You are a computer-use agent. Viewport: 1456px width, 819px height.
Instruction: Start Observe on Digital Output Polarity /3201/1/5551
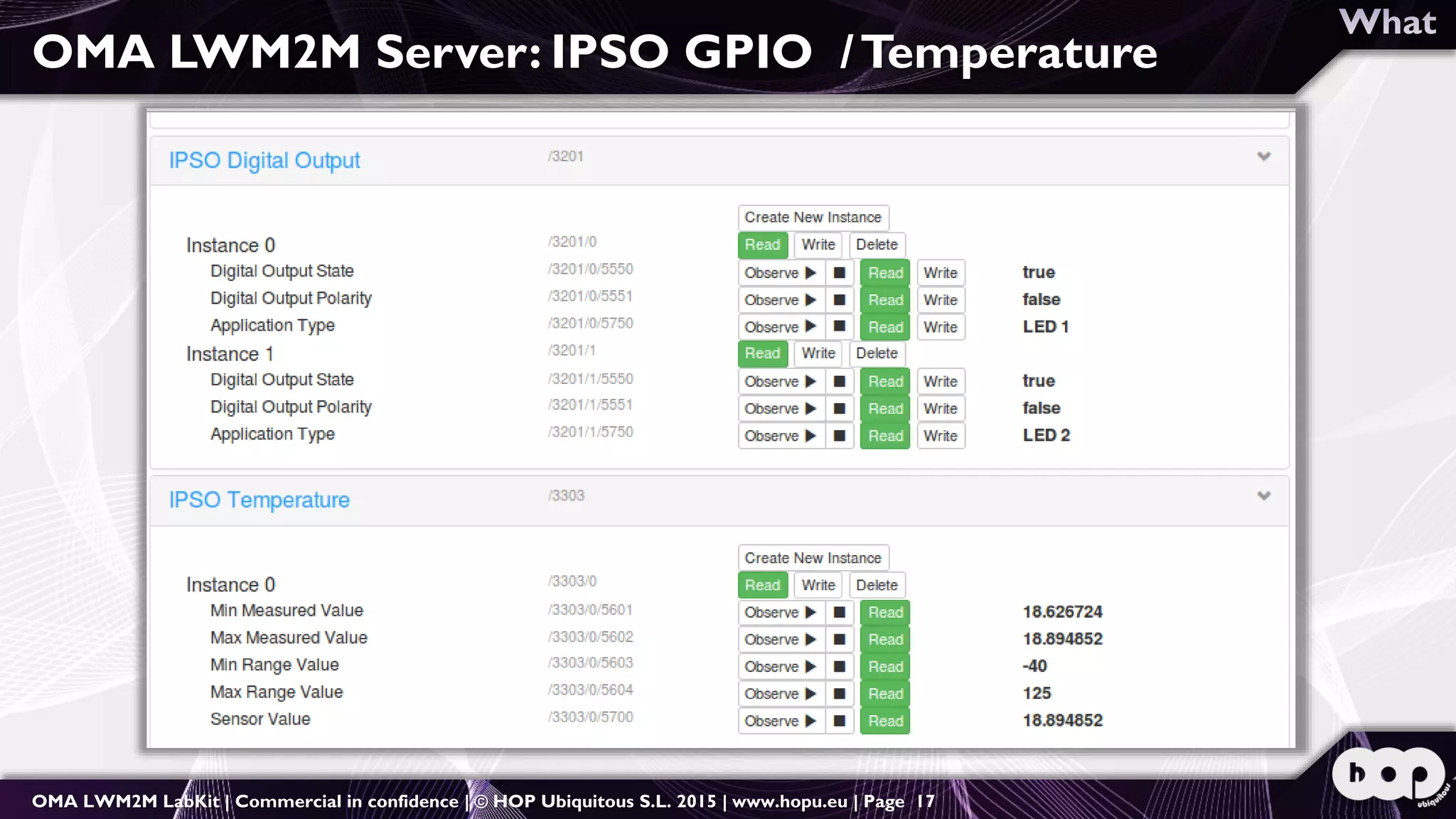pyautogui.click(x=781, y=409)
